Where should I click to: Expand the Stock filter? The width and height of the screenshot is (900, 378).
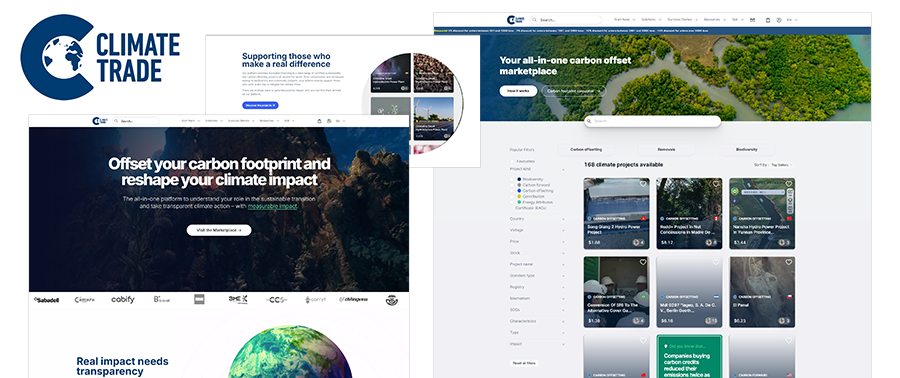537,253
